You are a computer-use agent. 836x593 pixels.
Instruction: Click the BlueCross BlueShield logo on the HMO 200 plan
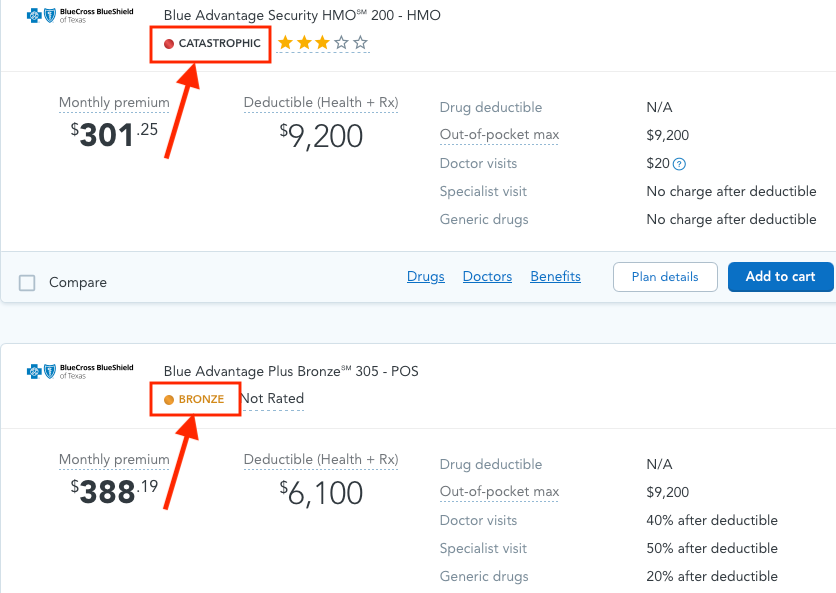(x=80, y=15)
